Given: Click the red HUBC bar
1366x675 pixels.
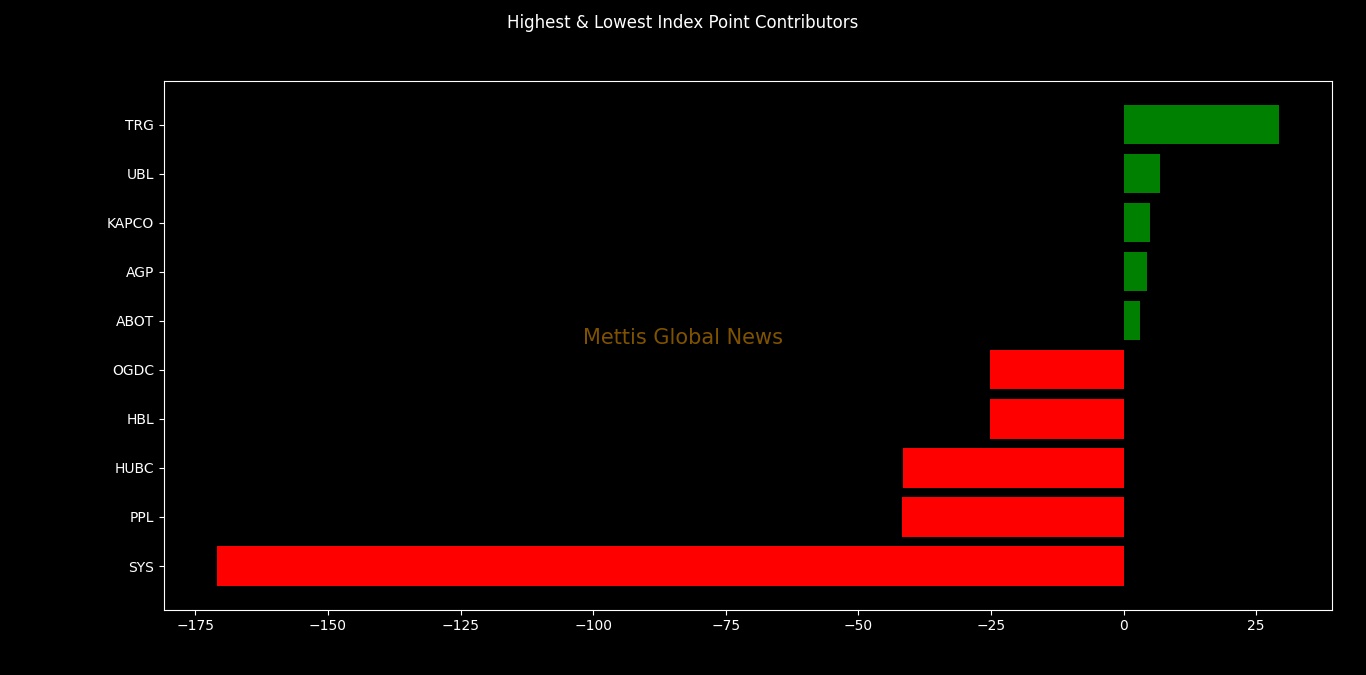Looking at the screenshot, I should point(1013,468).
